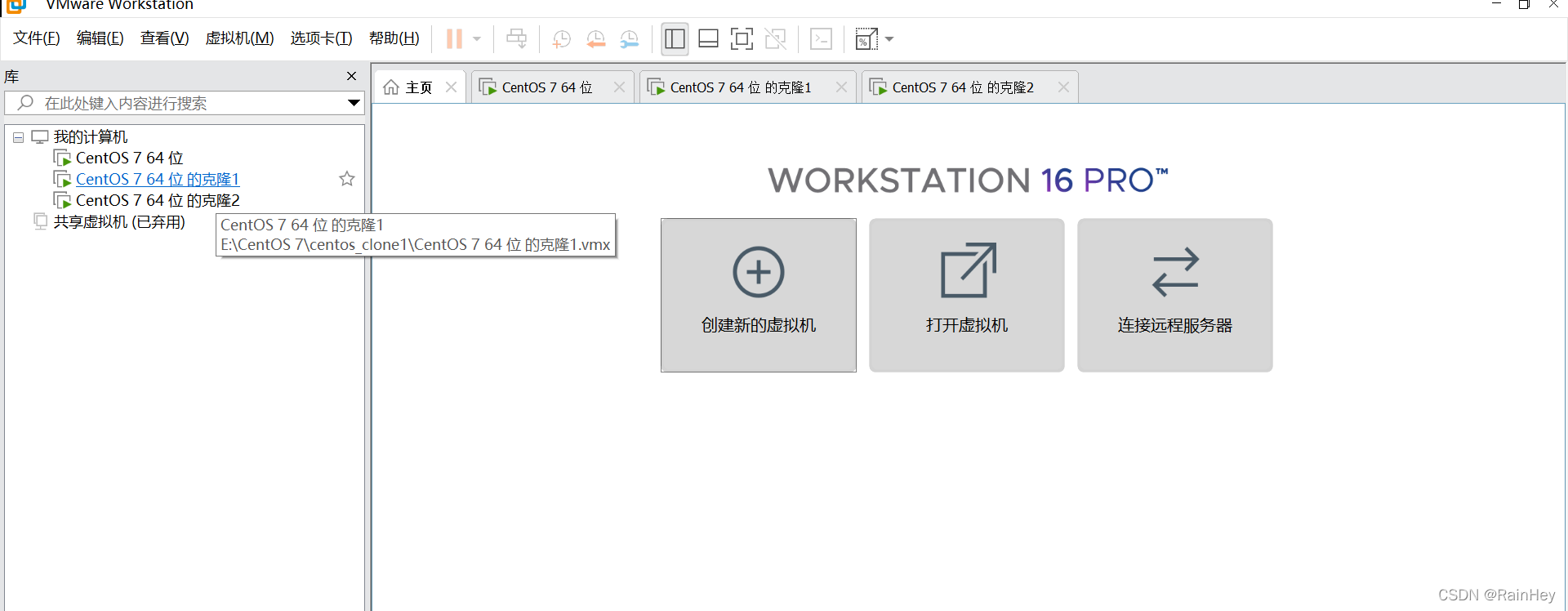Restore down the VMware window
The width and height of the screenshot is (1568, 611).
pyautogui.click(x=1524, y=5)
